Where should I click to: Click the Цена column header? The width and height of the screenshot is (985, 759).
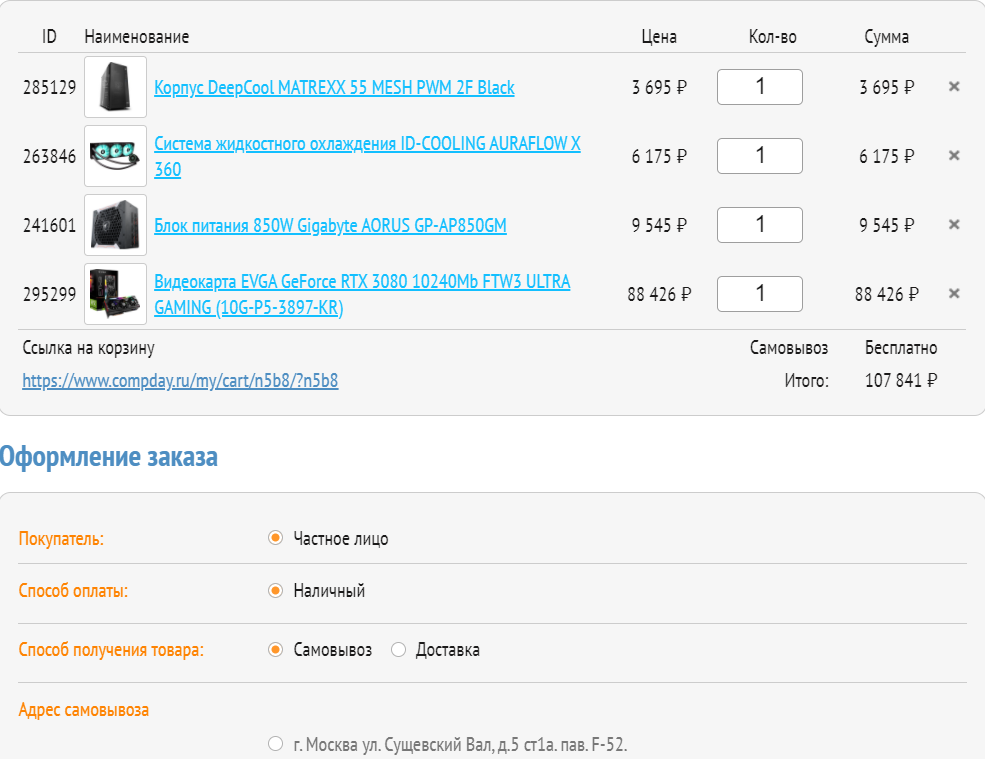point(659,37)
